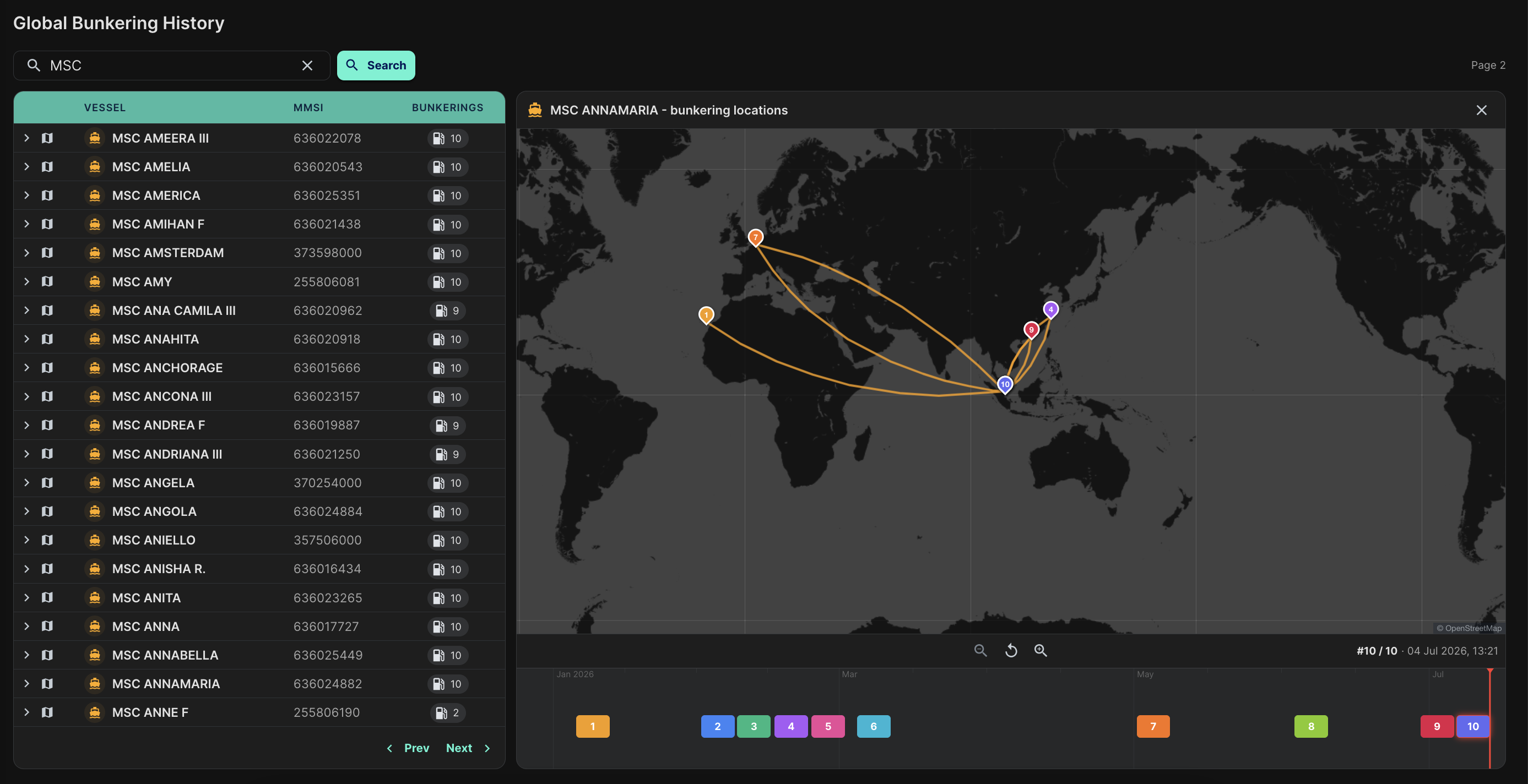Clear the MSC search text

[x=307, y=65]
